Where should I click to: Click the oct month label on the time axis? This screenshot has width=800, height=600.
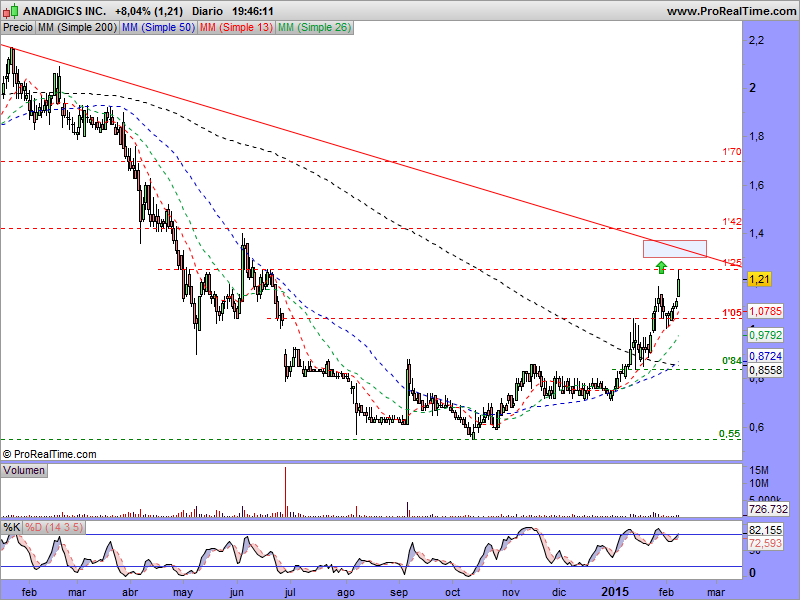[453, 592]
